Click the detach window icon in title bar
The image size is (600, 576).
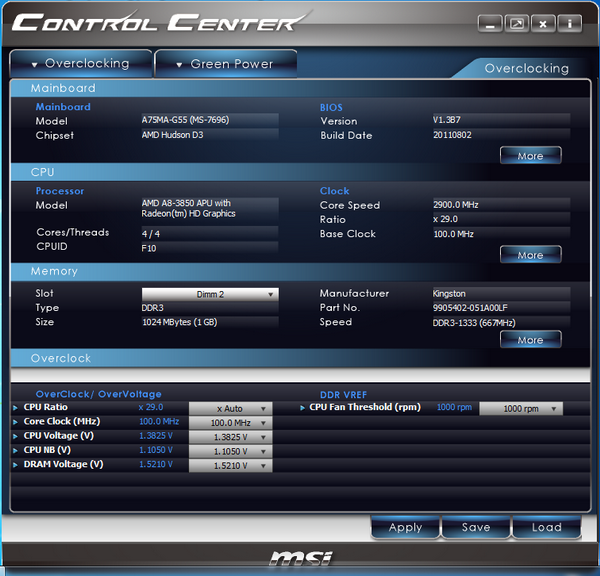pyautogui.click(x=517, y=24)
